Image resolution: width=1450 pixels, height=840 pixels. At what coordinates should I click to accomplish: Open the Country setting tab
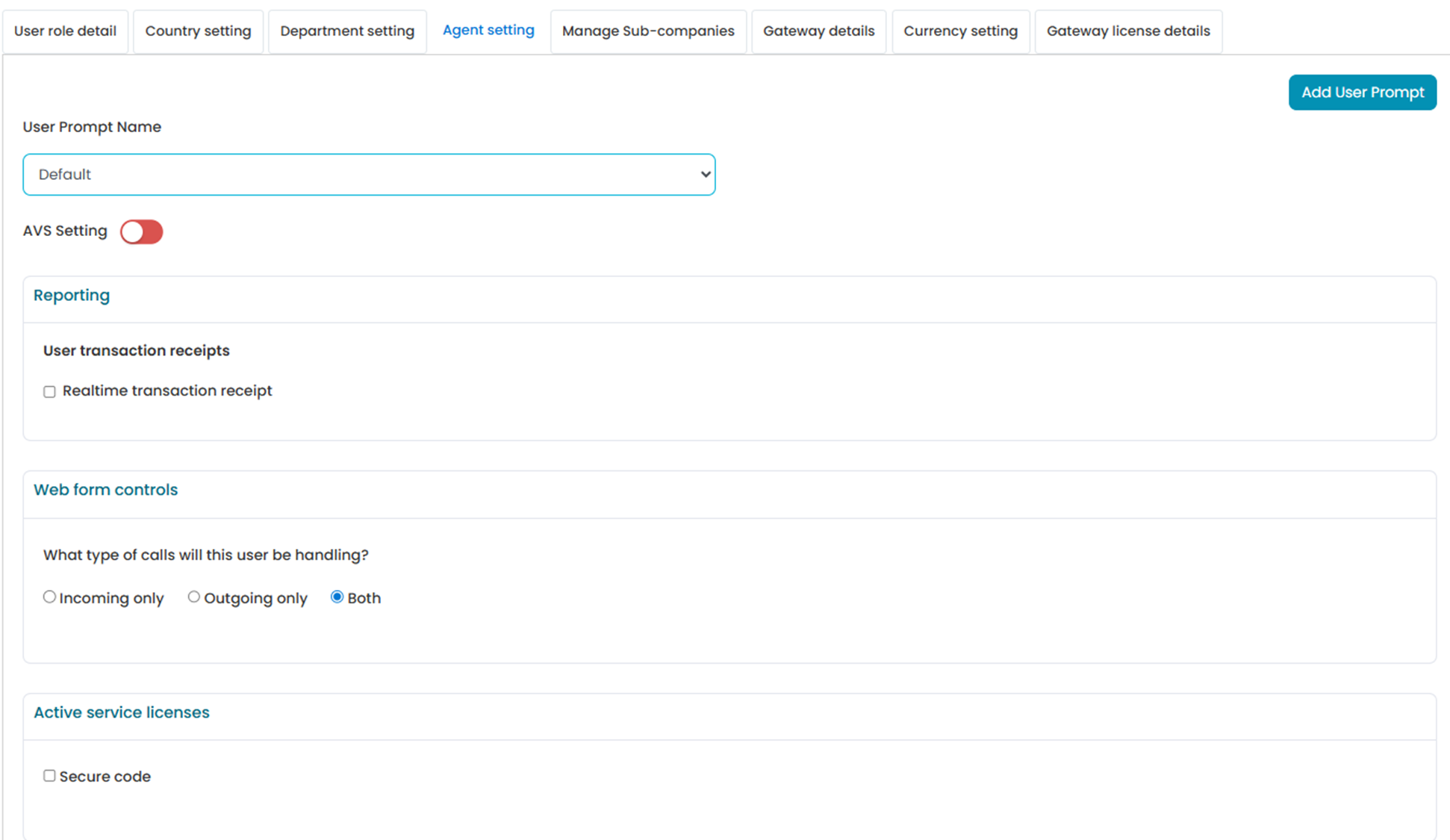198,31
